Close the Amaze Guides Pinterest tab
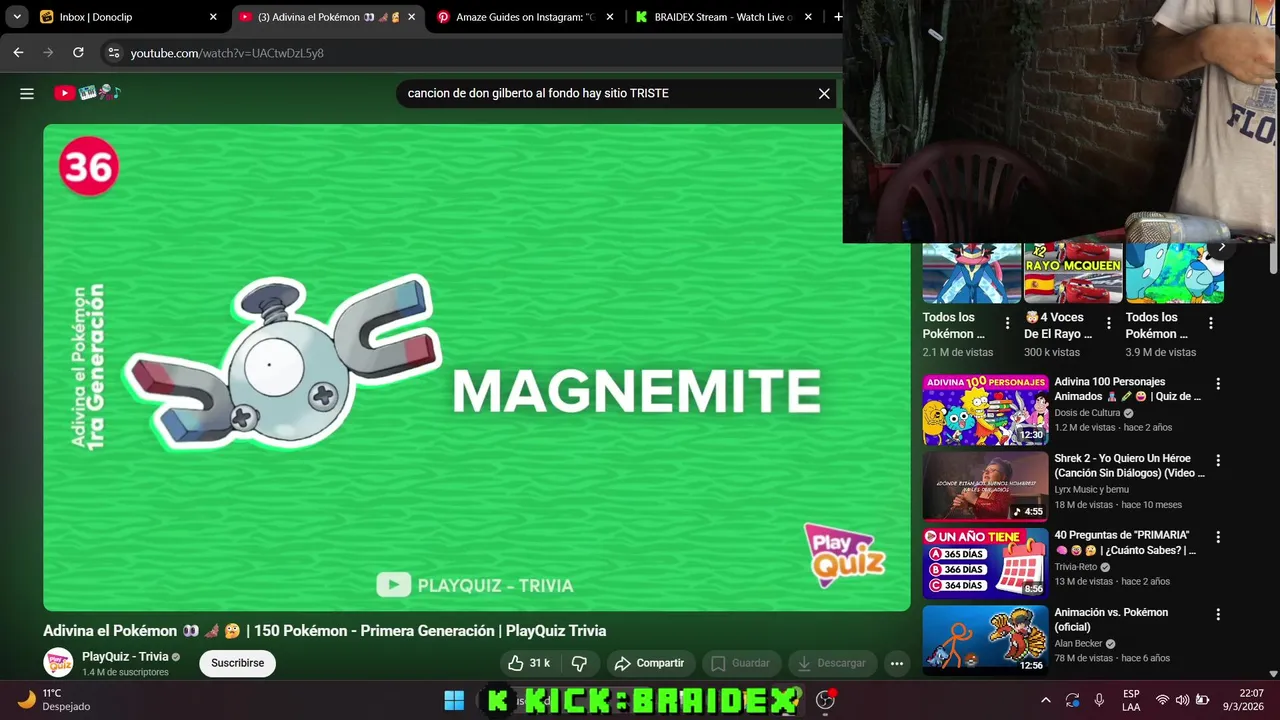Image resolution: width=1280 pixels, height=720 pixels. pyautogui.click(x=610, y=17)
